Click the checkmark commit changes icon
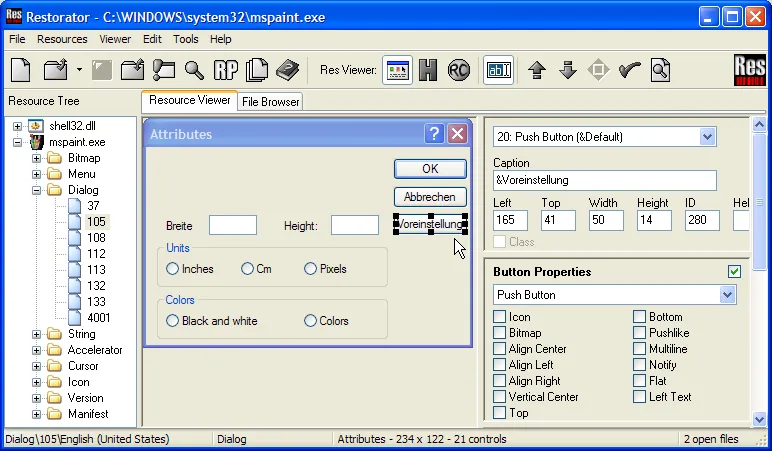The width and height of the screenshot is (772, 451). coord(629,70)
